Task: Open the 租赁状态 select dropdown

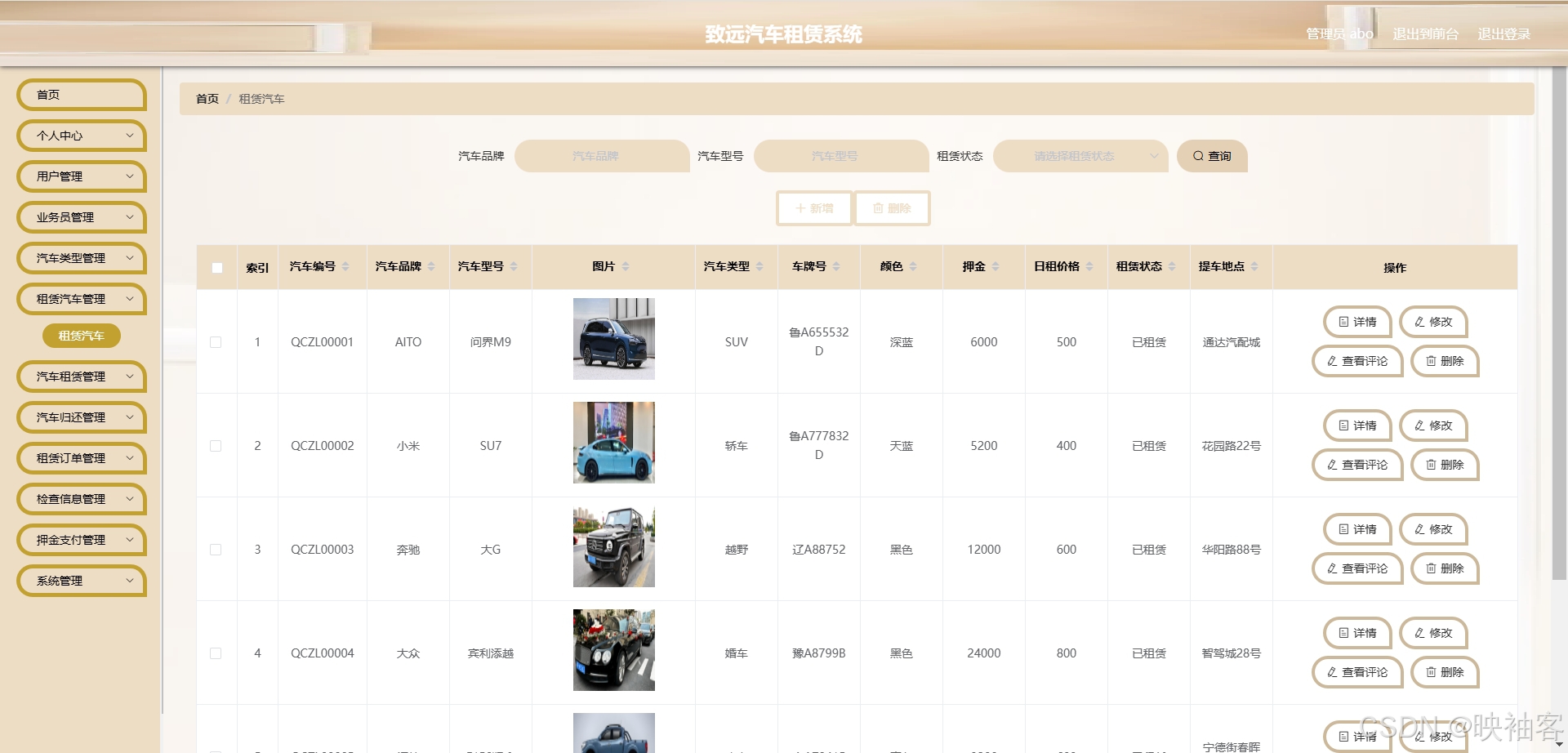Action: [x=1081, y=156]
